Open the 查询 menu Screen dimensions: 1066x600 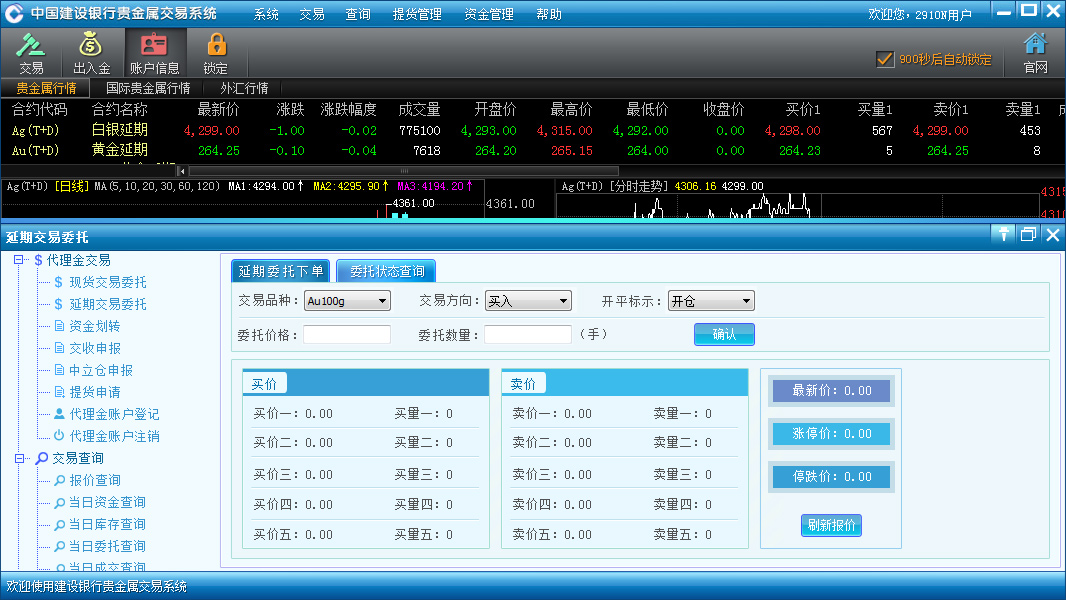pos(358,14)
